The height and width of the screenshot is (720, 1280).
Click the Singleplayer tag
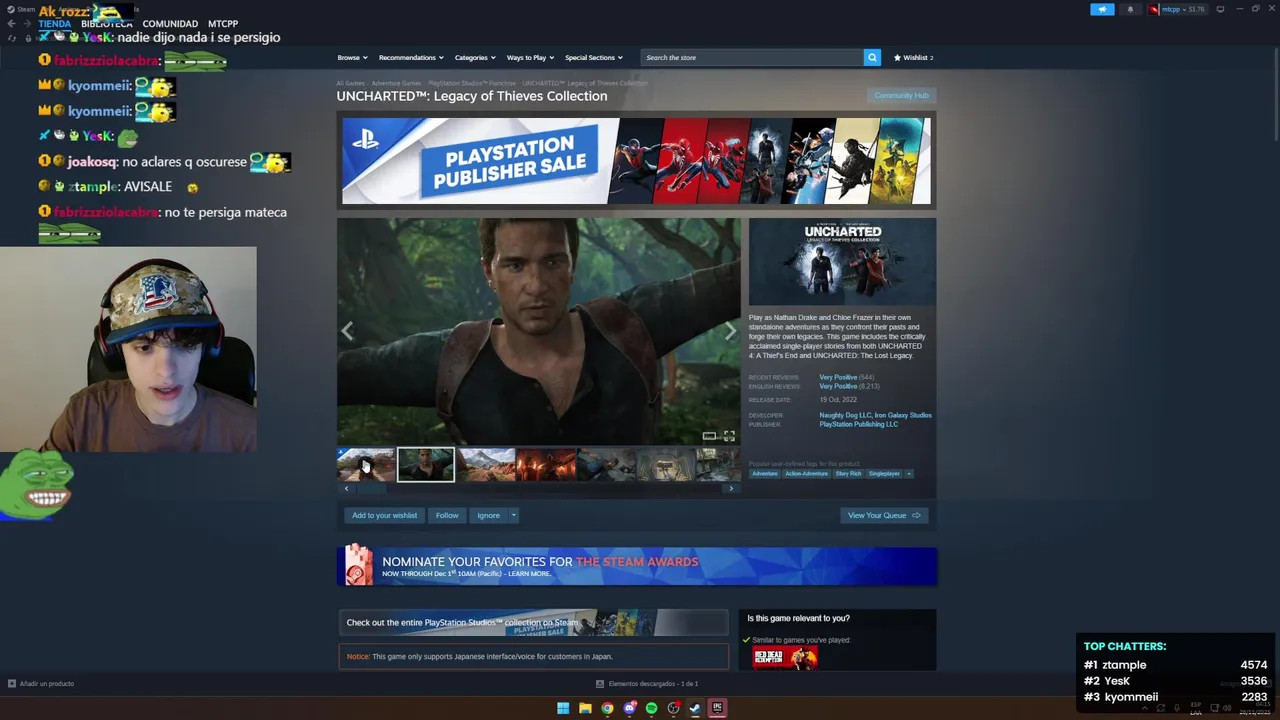click(x=884, y=474)
